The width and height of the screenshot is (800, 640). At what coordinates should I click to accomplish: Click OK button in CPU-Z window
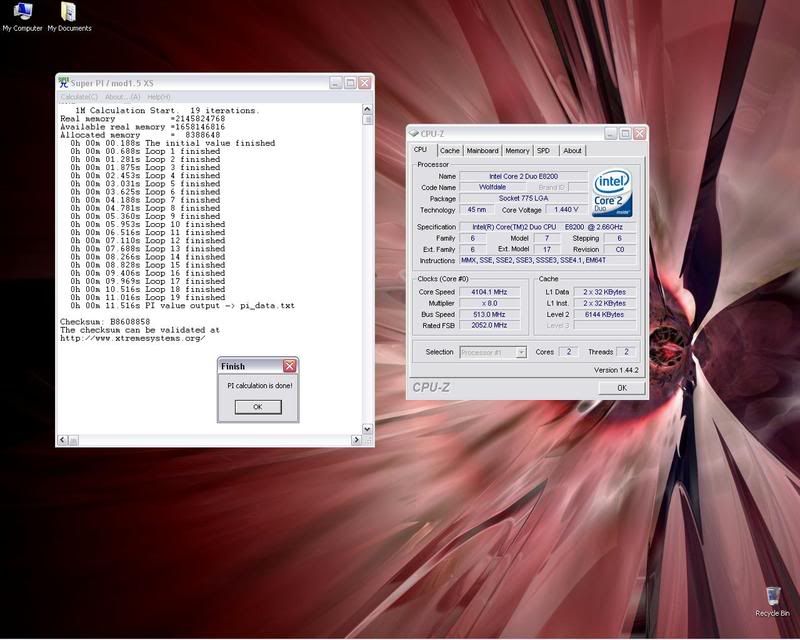click(x=621, y=388)
